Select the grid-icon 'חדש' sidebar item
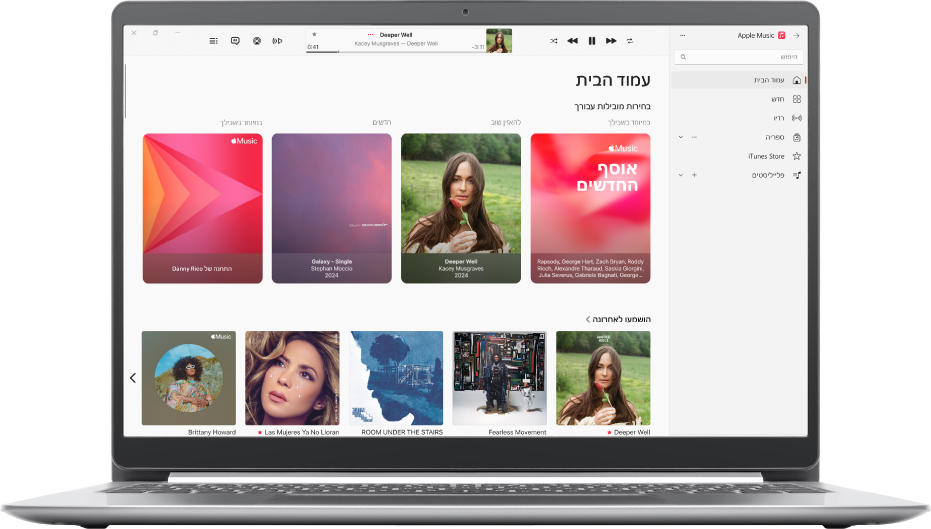931x529 pixels. click(739, 99)
